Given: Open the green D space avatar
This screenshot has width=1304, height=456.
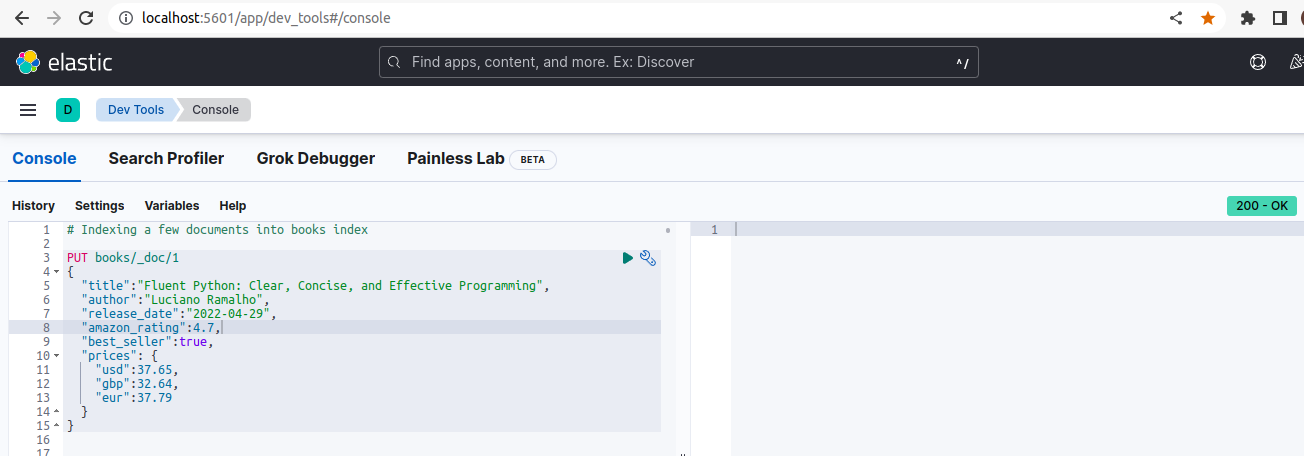Looking at the screenshot, I should click(68, 110).
